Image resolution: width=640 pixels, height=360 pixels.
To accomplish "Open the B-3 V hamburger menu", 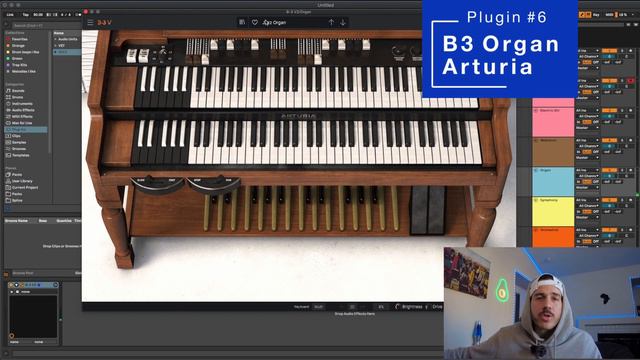I will pyautogui.click(x=90, y=22).
